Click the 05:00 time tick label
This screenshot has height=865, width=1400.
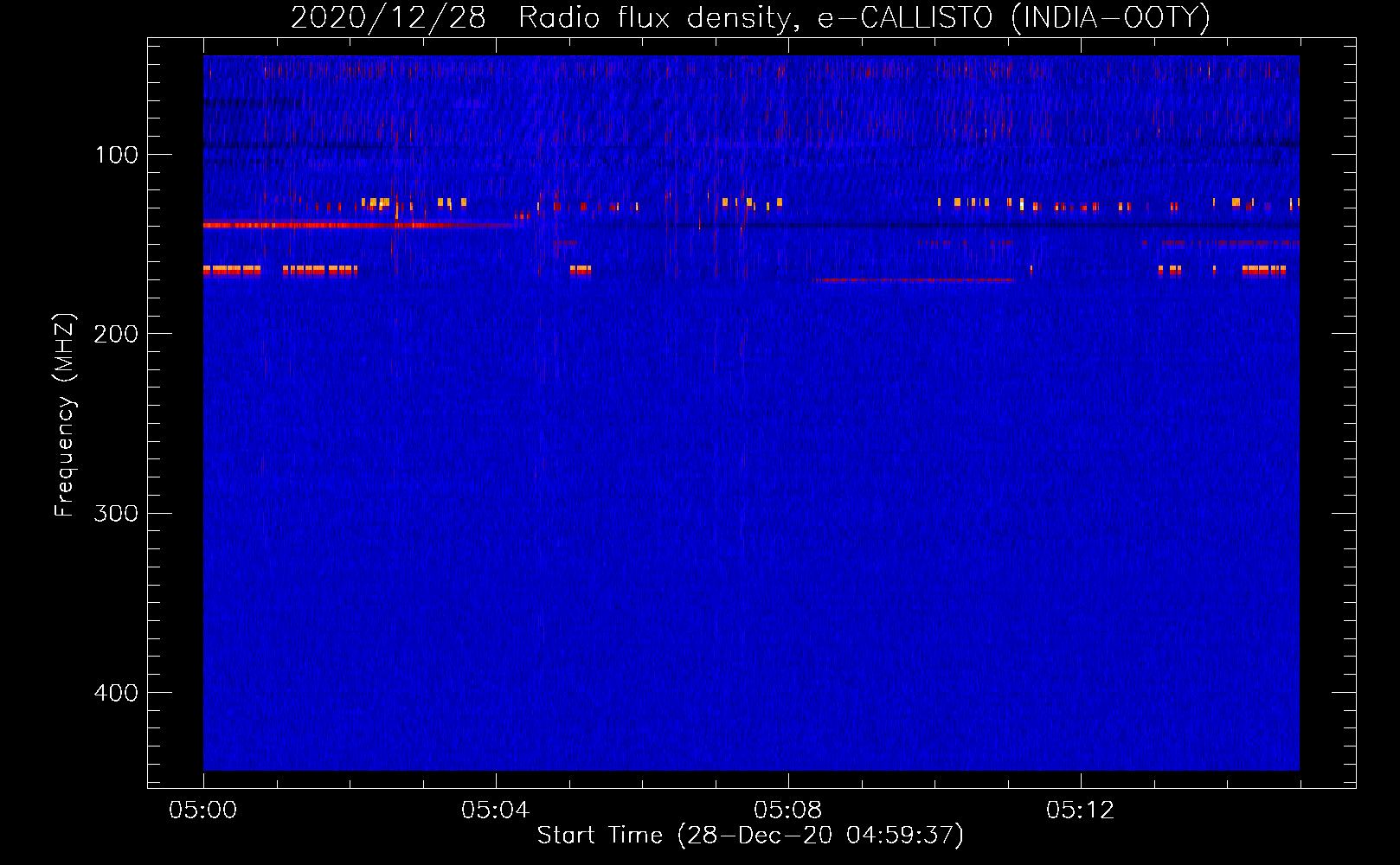[x=203, y=811]
